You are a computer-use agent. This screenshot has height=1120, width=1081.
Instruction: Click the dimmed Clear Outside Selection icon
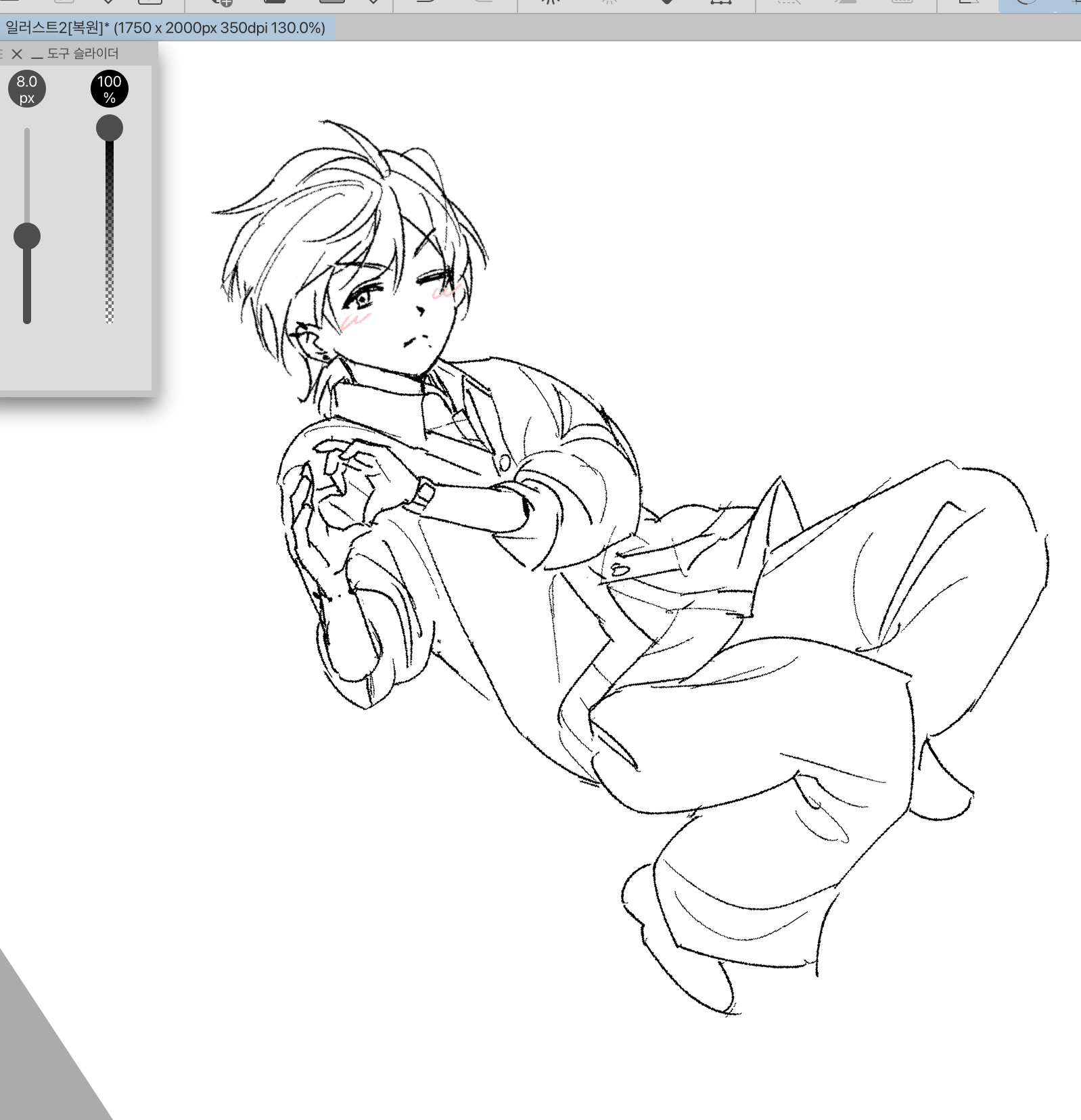coord(609,2)
